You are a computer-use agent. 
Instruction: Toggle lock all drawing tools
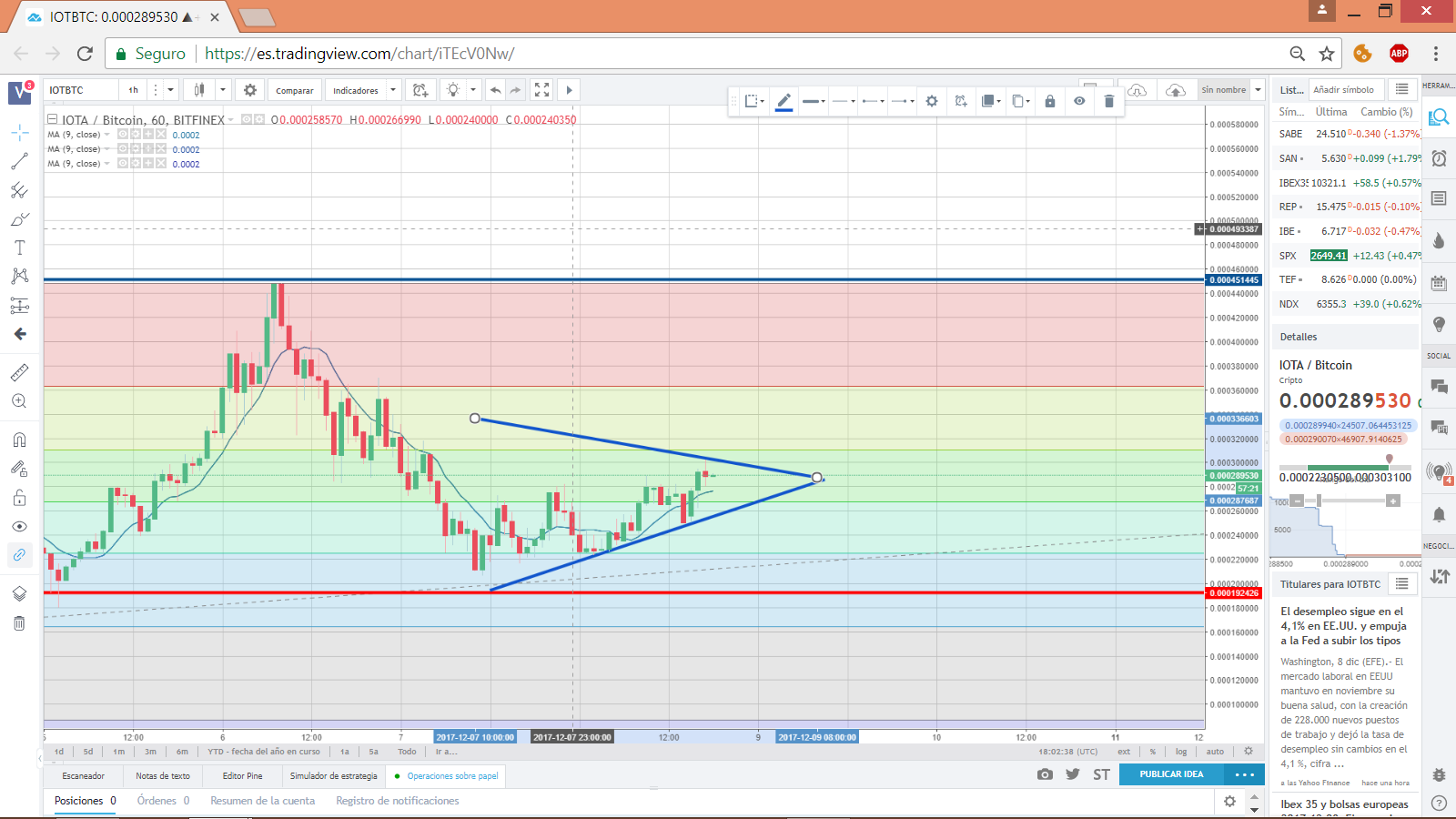click(x=19, y=498)
